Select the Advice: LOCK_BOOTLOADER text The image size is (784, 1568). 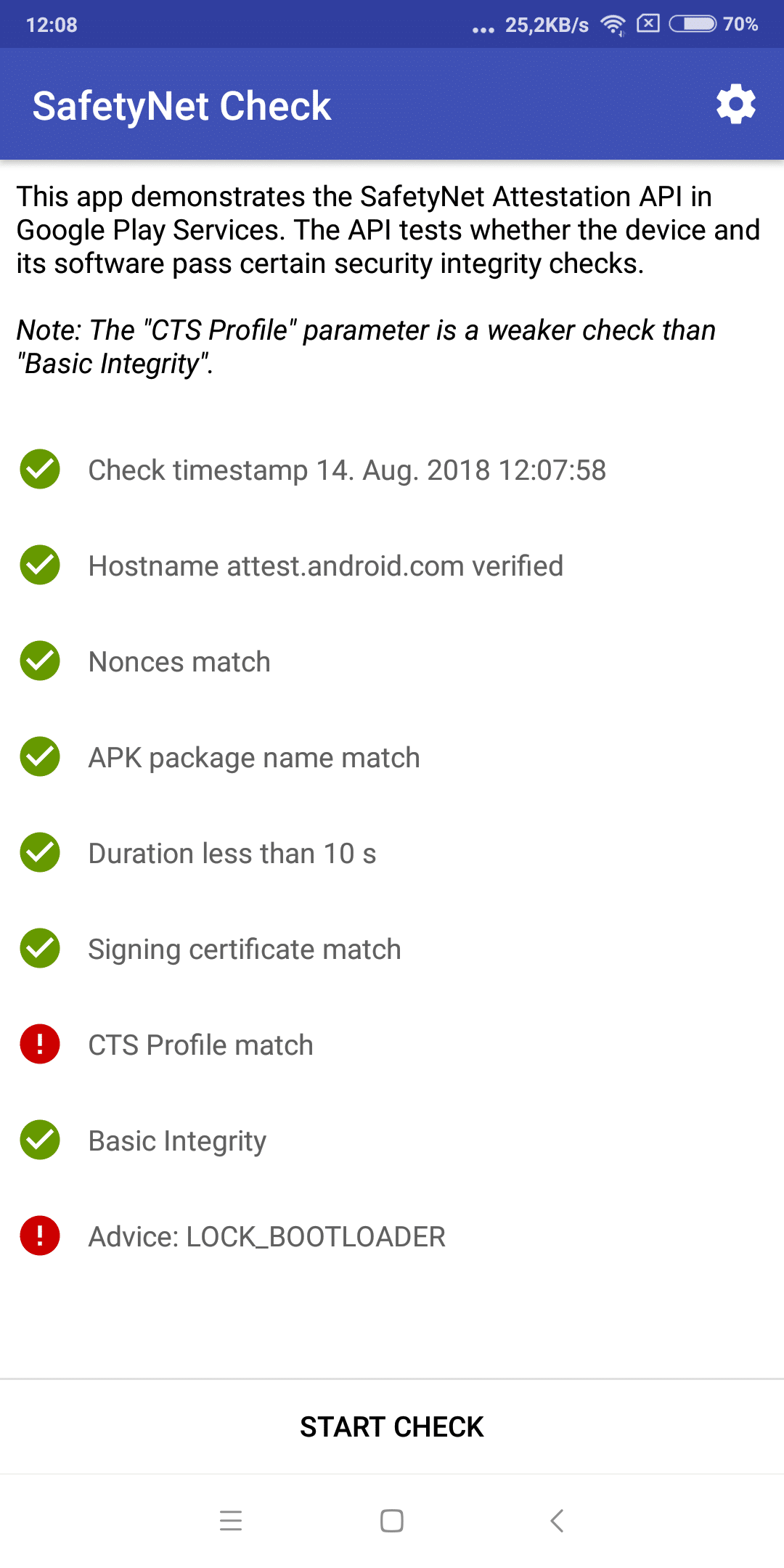(x=266, y=1237)
